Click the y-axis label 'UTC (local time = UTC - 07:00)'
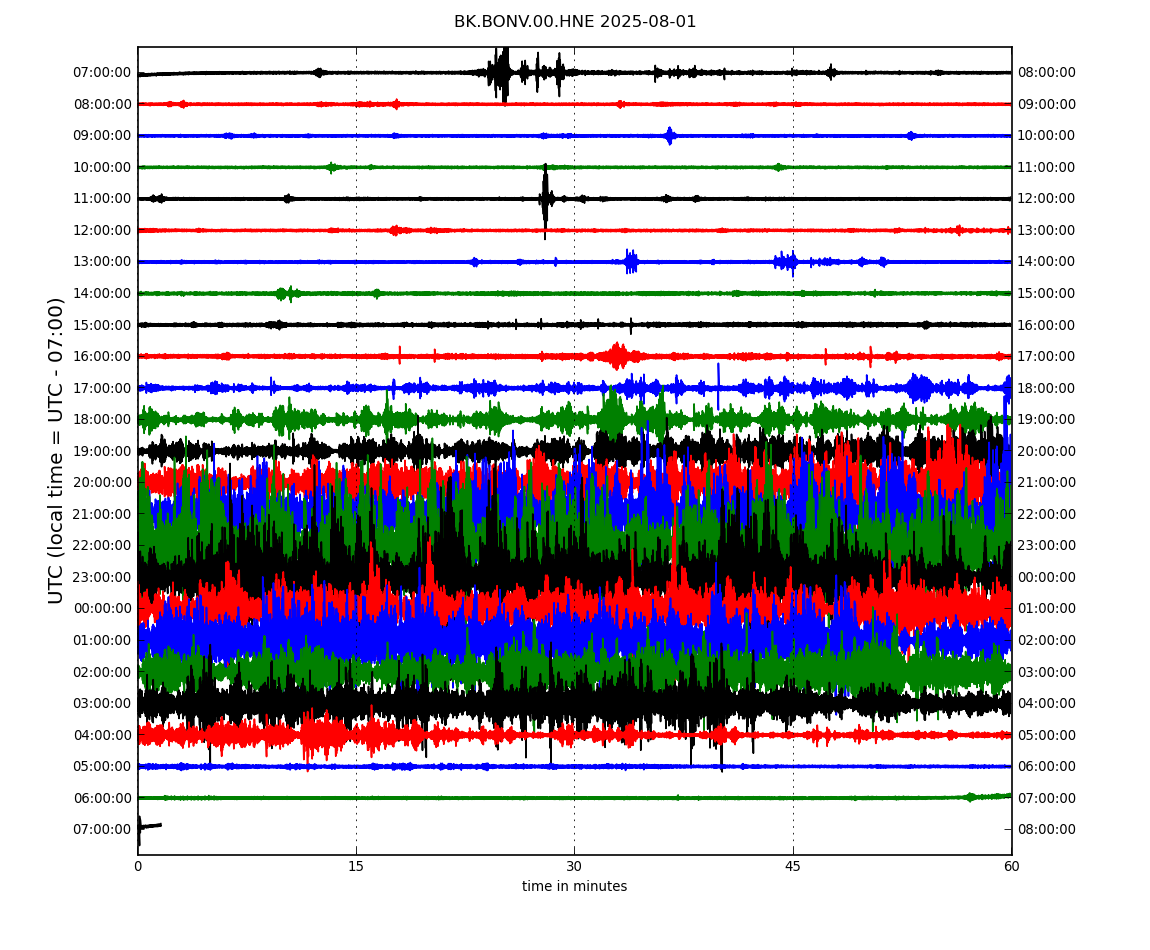 click(56, 450)
